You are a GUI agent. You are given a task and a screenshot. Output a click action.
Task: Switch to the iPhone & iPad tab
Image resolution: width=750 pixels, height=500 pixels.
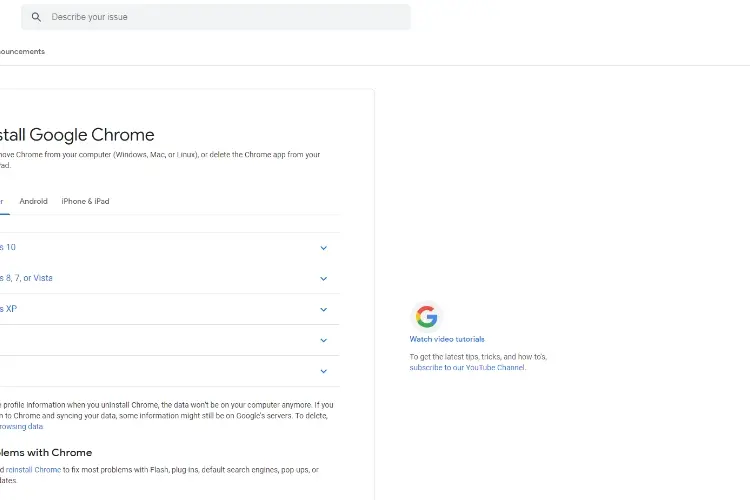pos(85,201)
